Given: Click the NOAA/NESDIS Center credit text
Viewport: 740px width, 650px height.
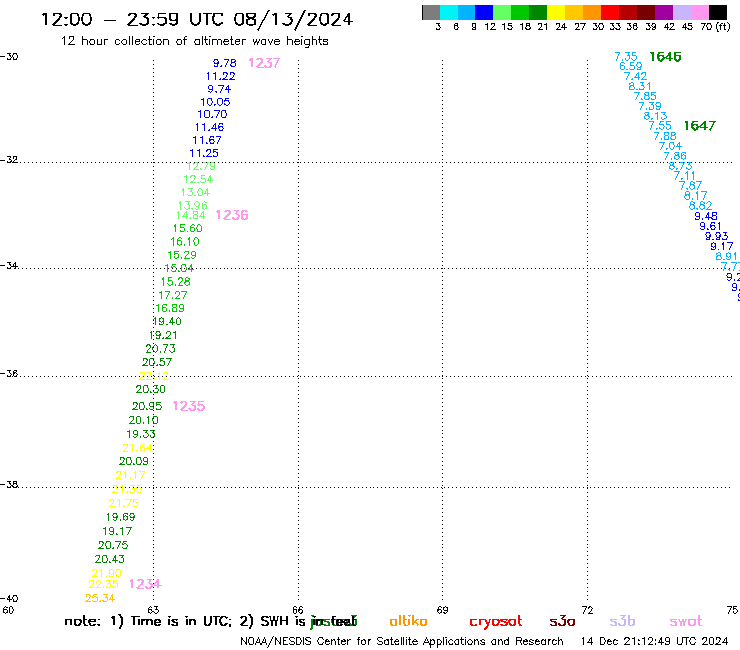Looking at the screenshot, I should tap(402, 642).
